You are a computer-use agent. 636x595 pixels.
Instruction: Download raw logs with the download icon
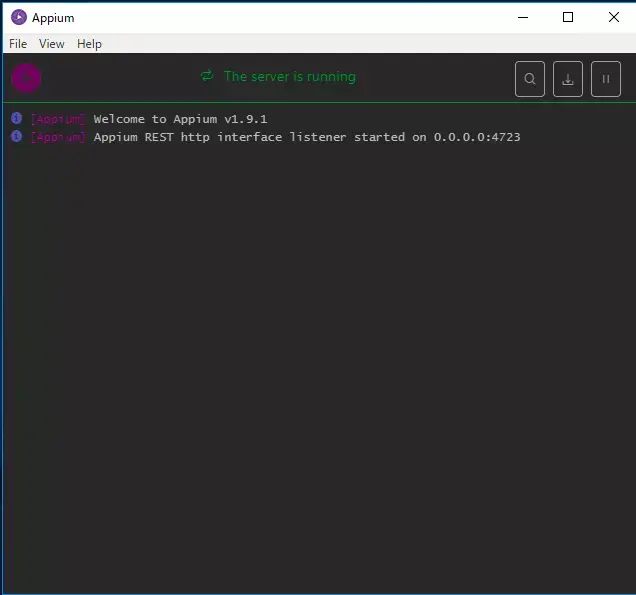(x=568, y=79)
